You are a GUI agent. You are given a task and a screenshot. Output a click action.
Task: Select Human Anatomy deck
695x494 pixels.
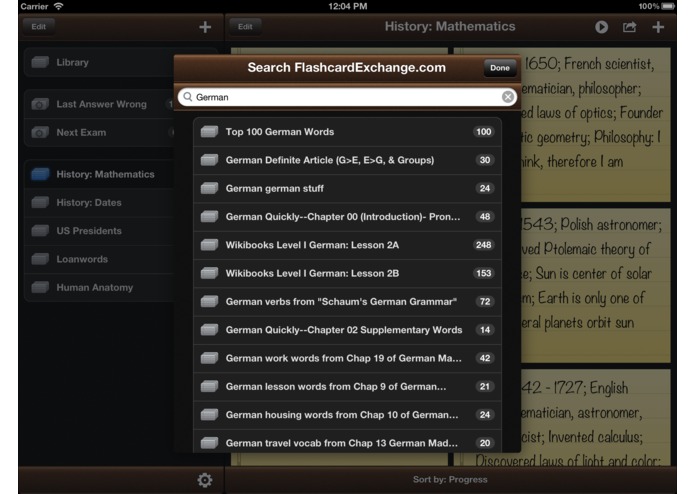pyautogui.click(x=100, y=288)
